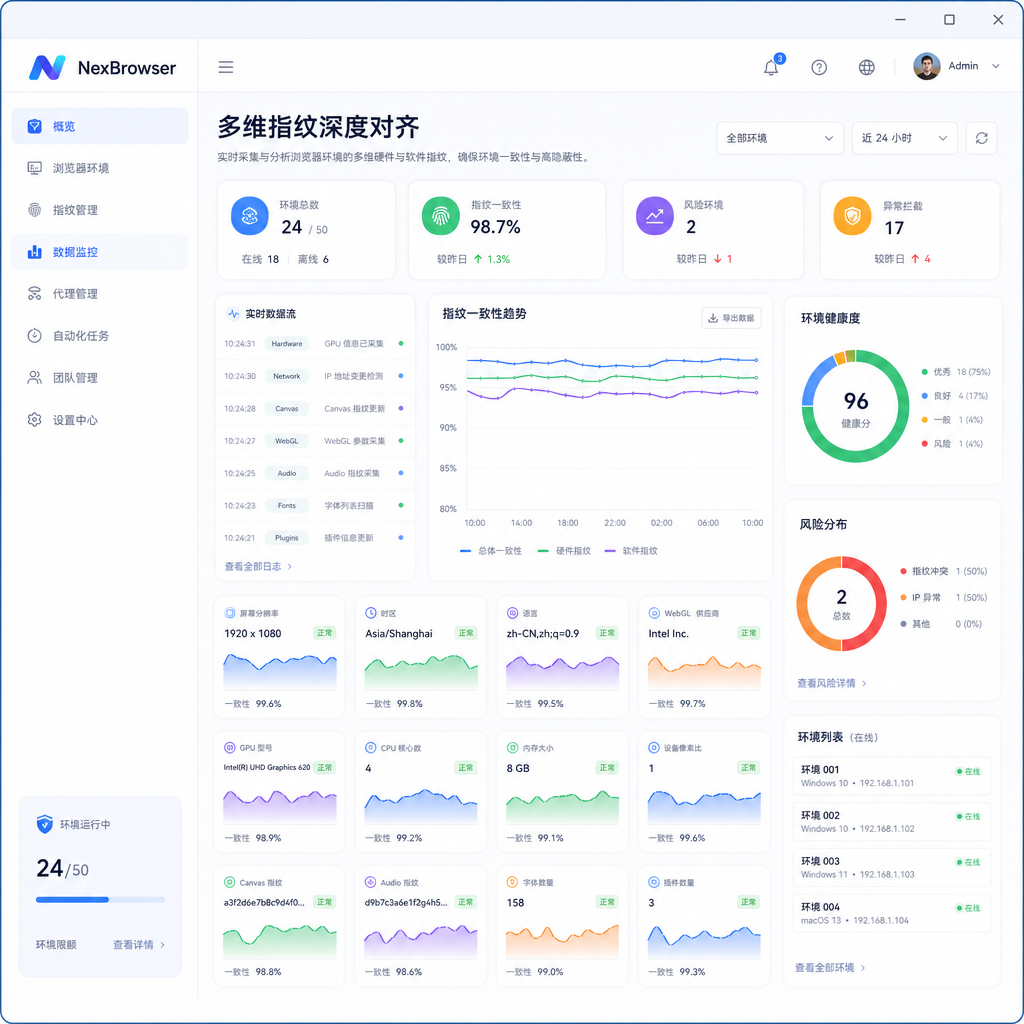
Task: Open 团队管理 in the sidebar
Action: coord(100,377)
